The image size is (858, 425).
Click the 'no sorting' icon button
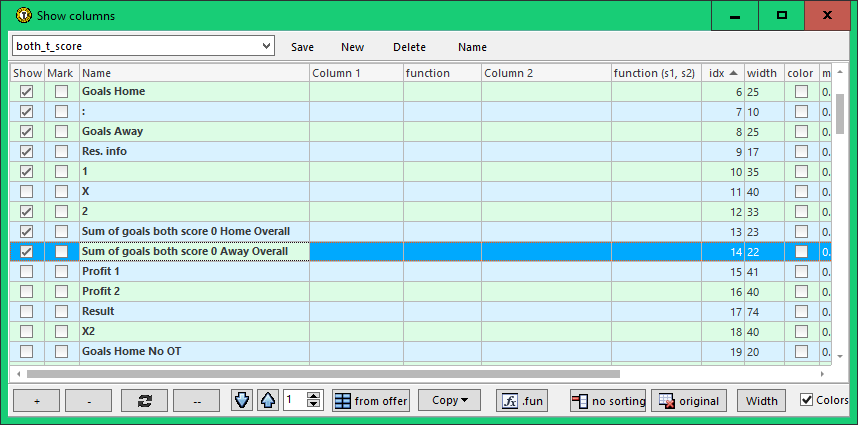click(x=608, y=401)
